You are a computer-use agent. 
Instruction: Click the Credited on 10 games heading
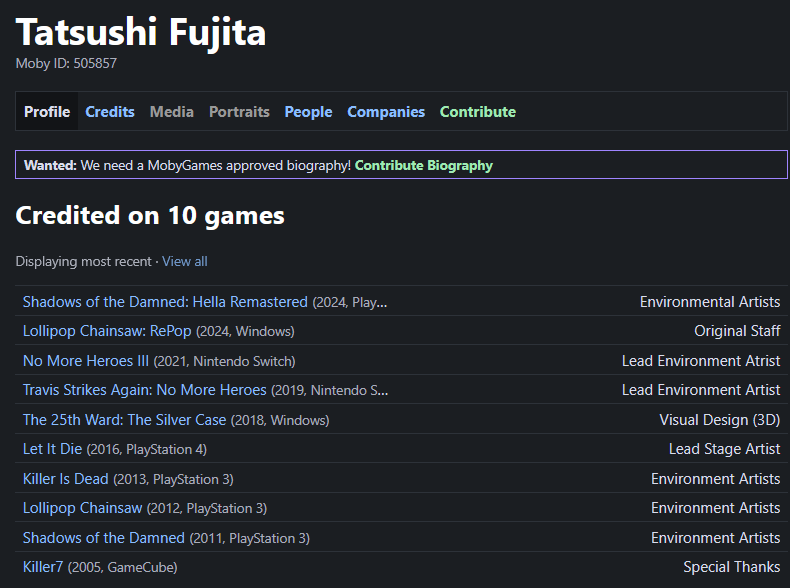coord(150,215)
